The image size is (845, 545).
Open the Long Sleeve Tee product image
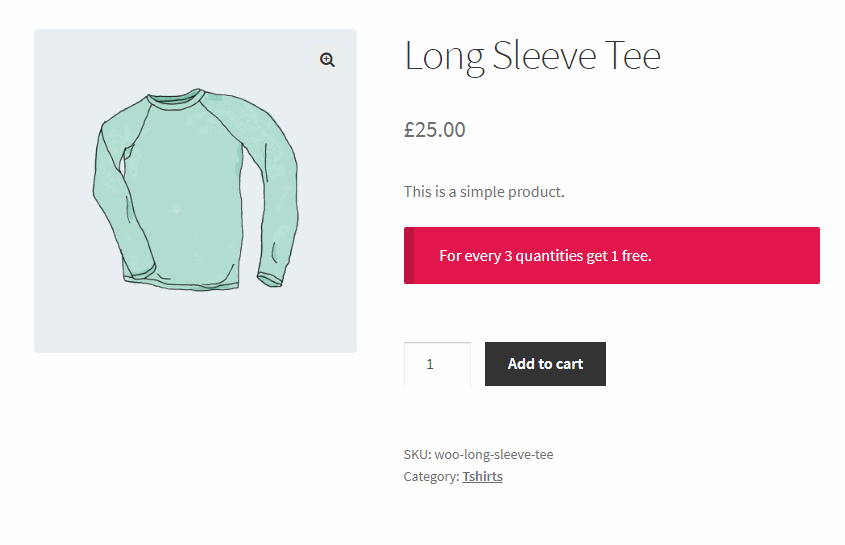[195, 190]
